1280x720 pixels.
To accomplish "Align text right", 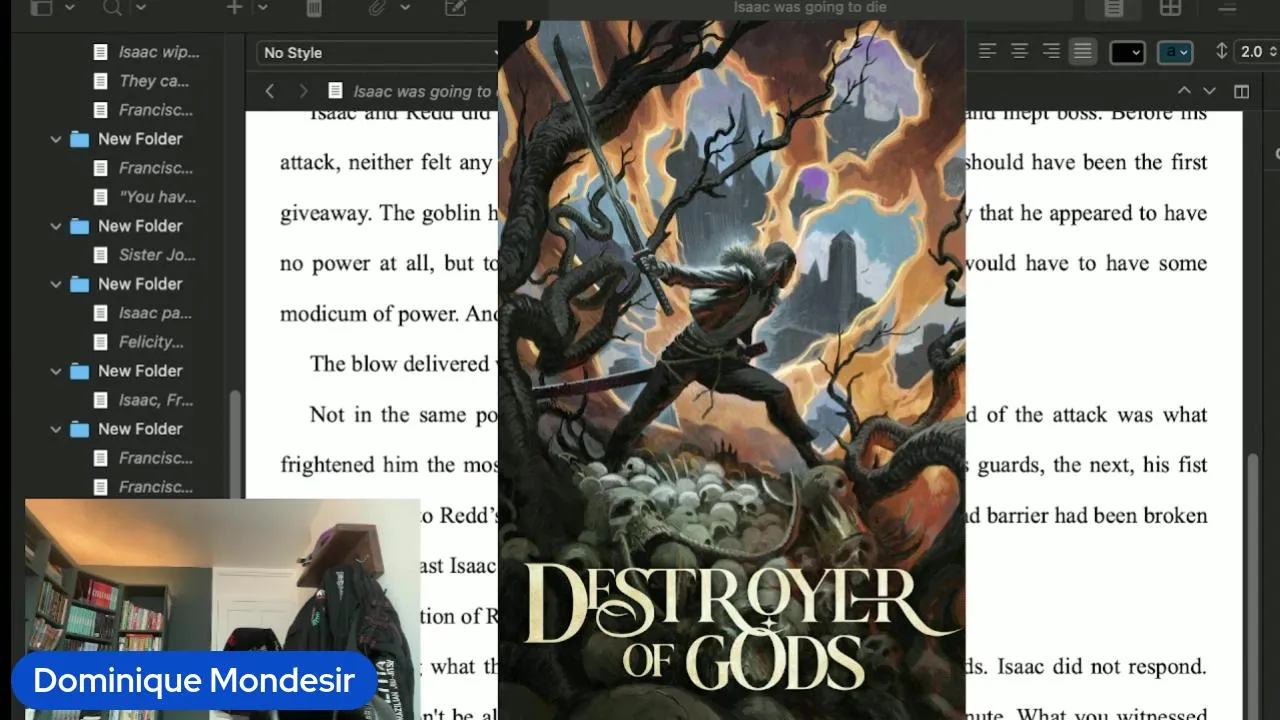I will coord(1051,51).
